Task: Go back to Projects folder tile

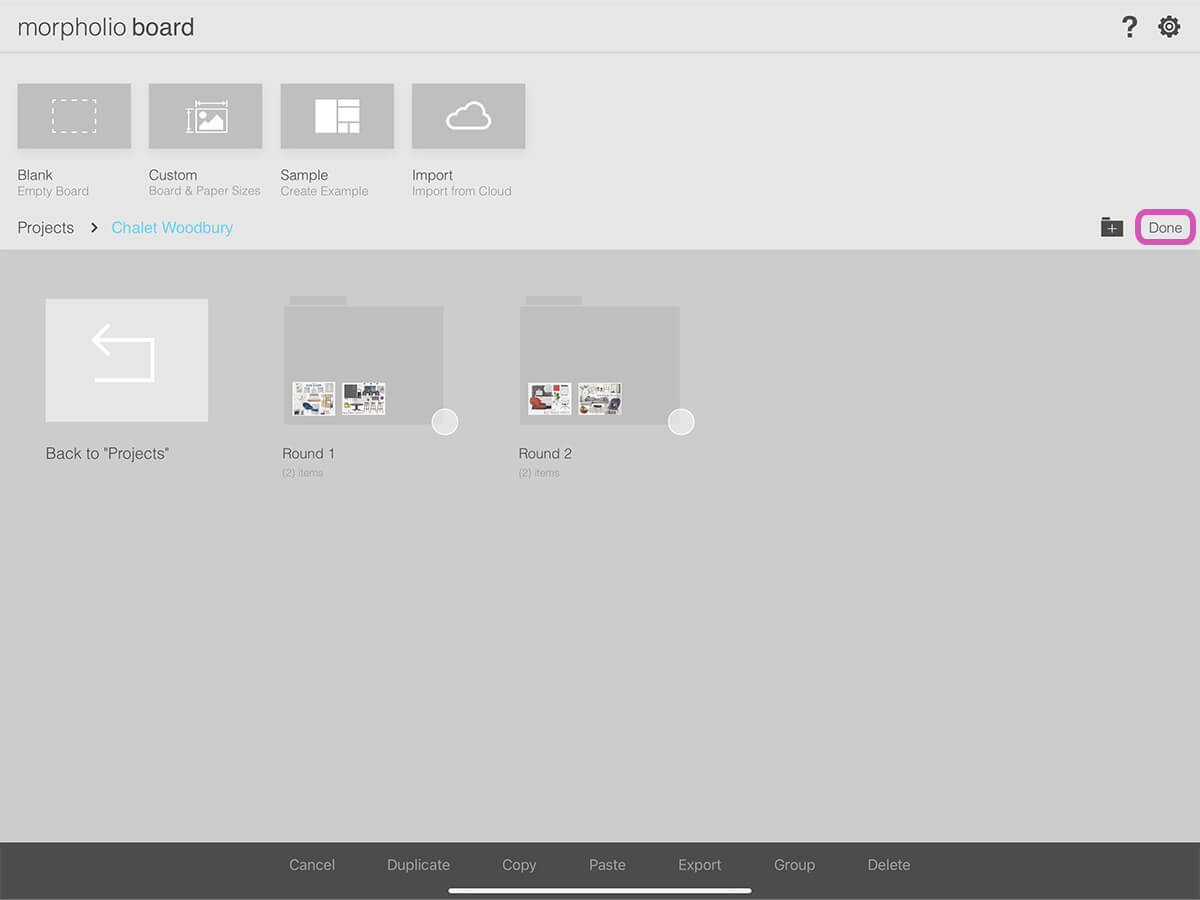Action: coord(127,360)
